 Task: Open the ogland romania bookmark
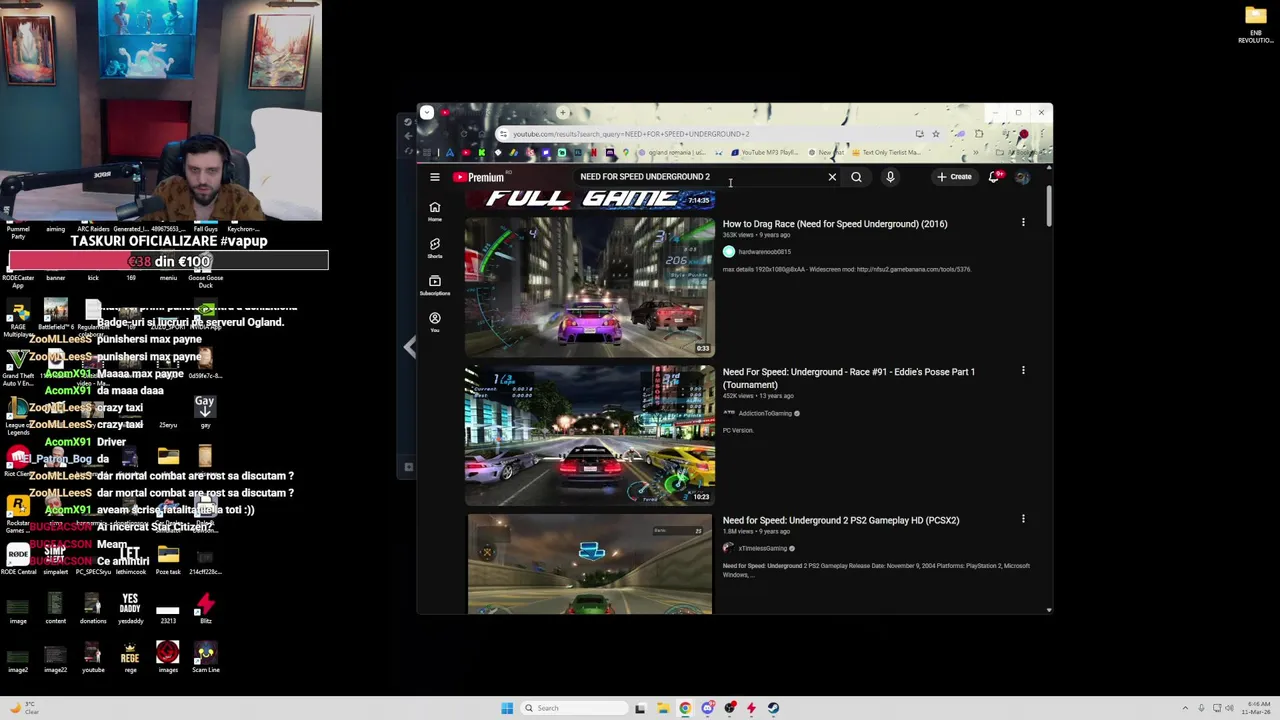coord(673,153)
